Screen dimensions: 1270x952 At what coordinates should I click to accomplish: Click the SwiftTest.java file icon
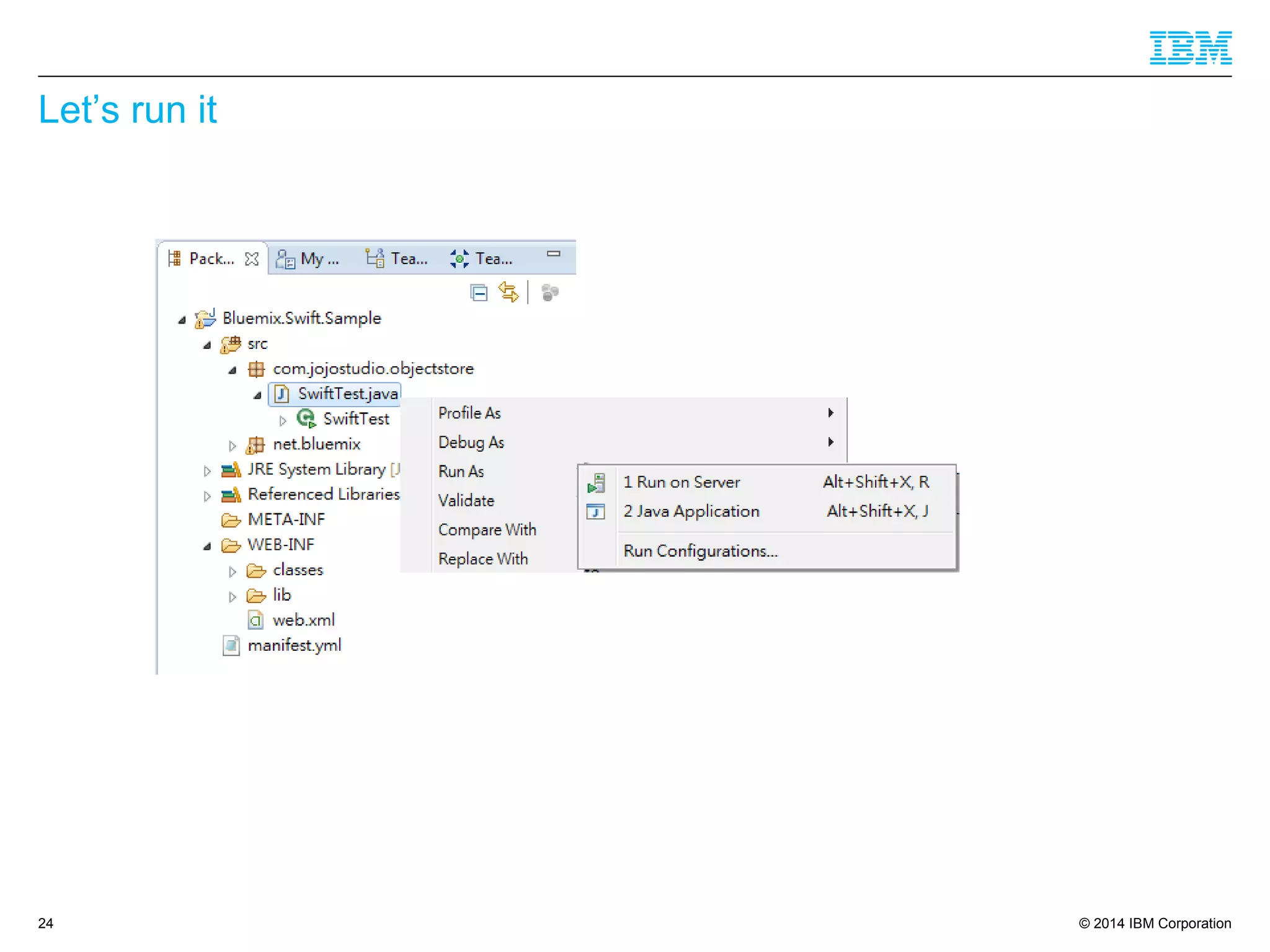282,394
